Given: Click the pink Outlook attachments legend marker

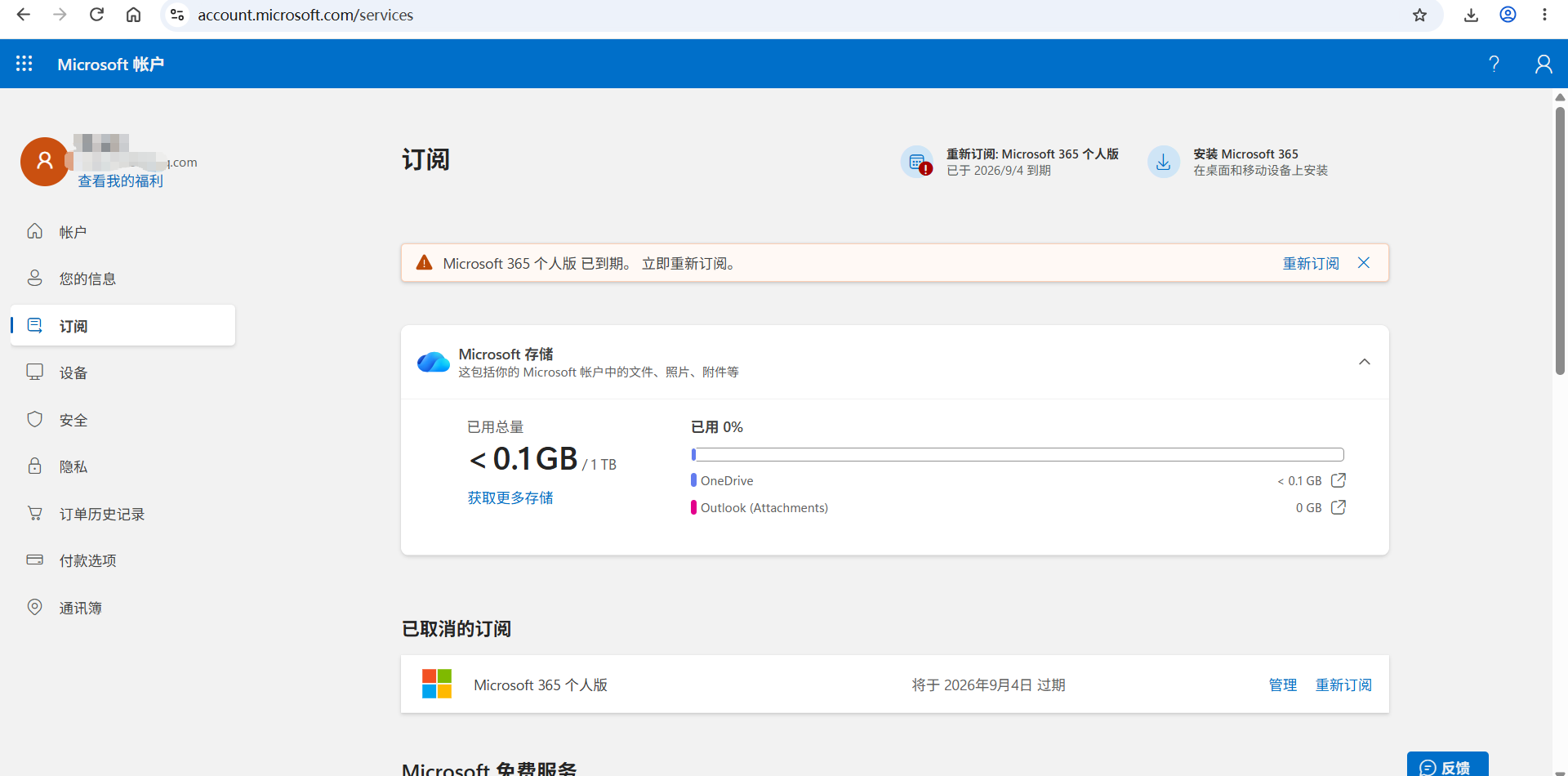Looking at the screenshot, I should 693,507.
